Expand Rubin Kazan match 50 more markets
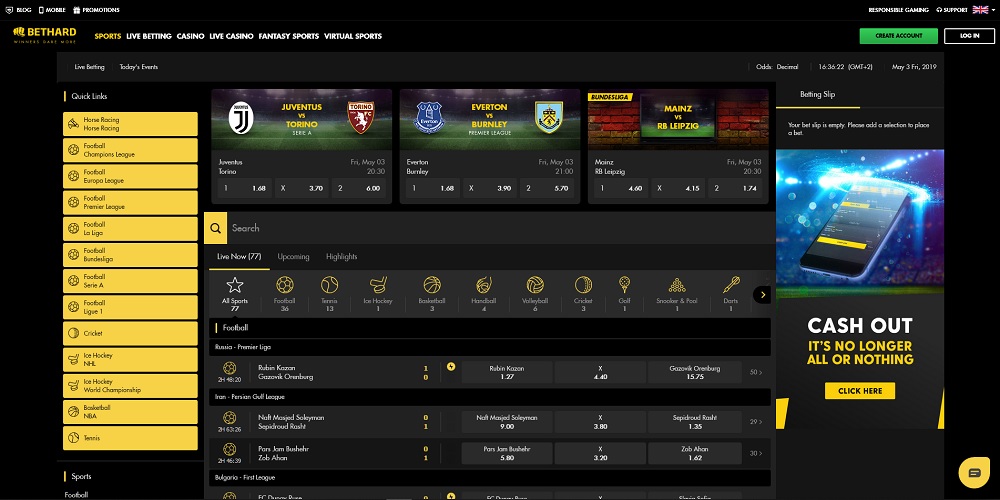This screenshot has width=1000, height=500. (x=756, y=372)
